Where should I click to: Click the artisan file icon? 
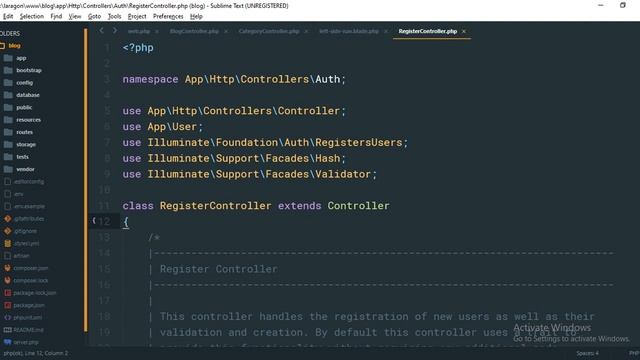[7, 256]
